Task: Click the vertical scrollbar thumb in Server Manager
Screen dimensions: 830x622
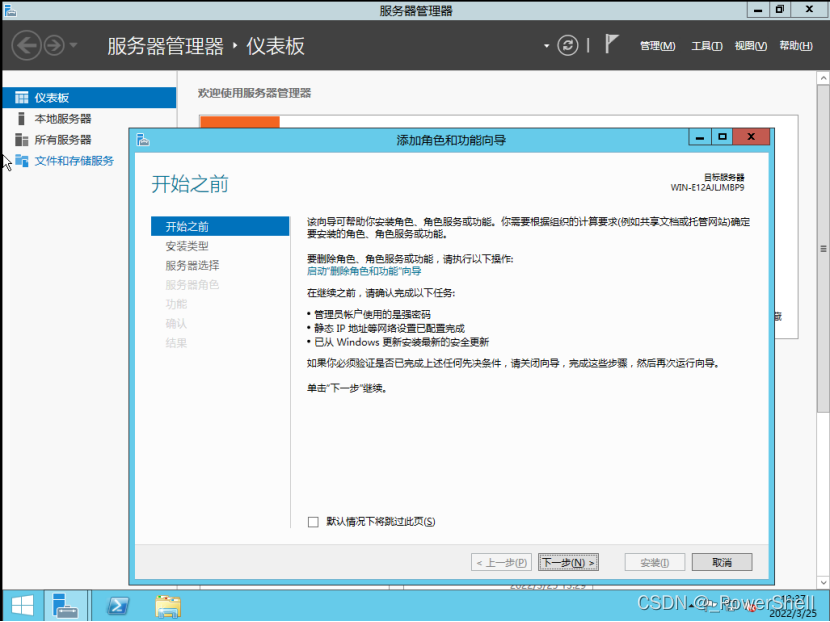Action: [x=823, y=249]
